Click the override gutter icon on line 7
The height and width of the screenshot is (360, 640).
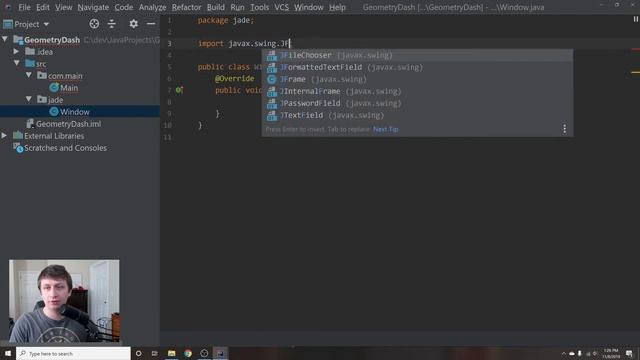click(179, 90)
